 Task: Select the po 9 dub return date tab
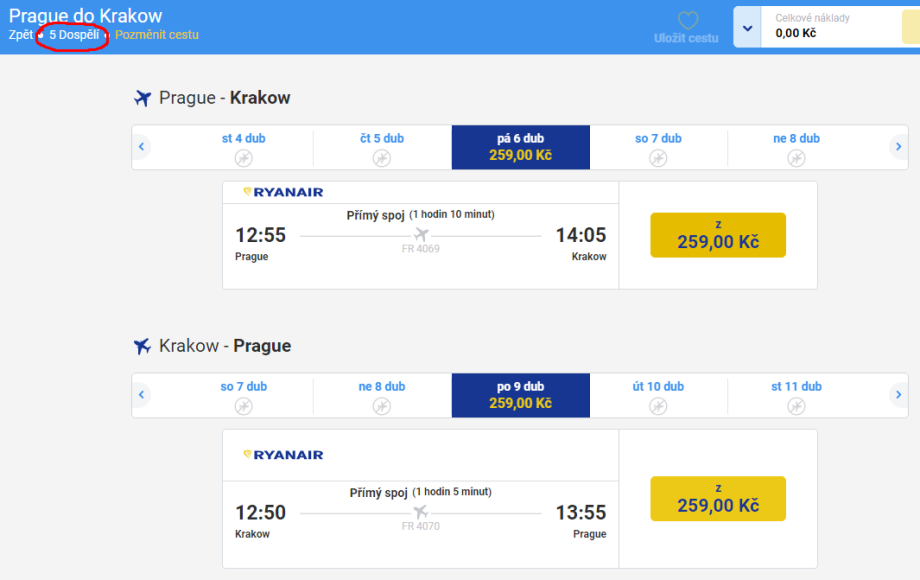tap(520, 395)
